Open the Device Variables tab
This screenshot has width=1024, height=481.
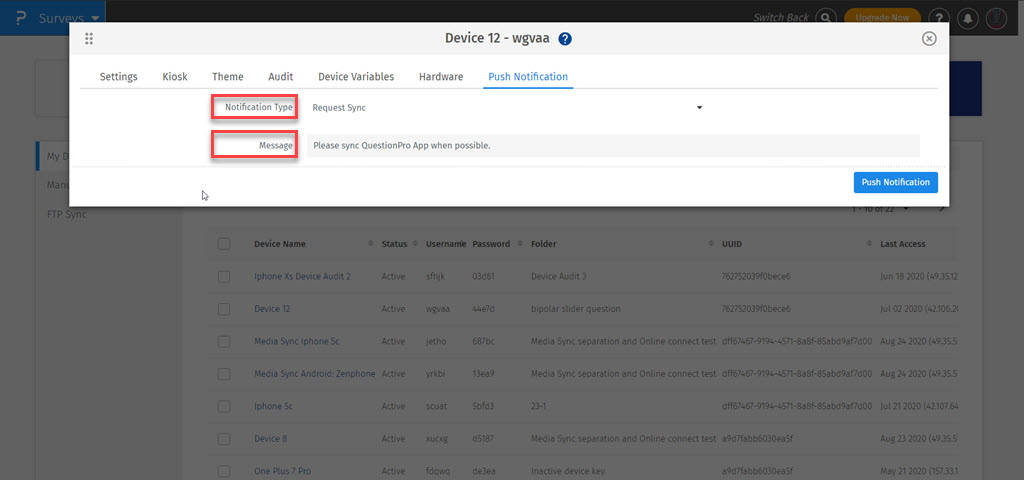coord(356,77)
